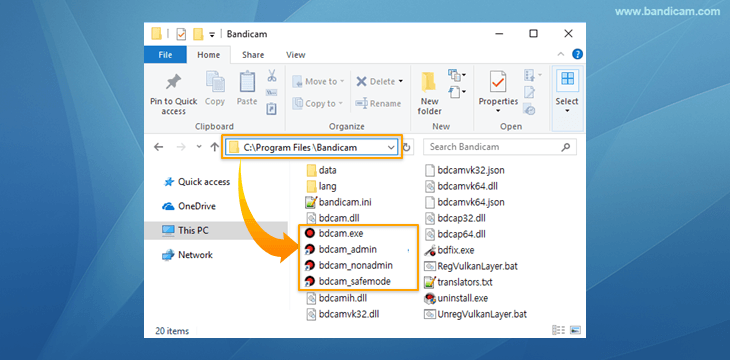Open Quick access in navigation pane

[197, 182]
